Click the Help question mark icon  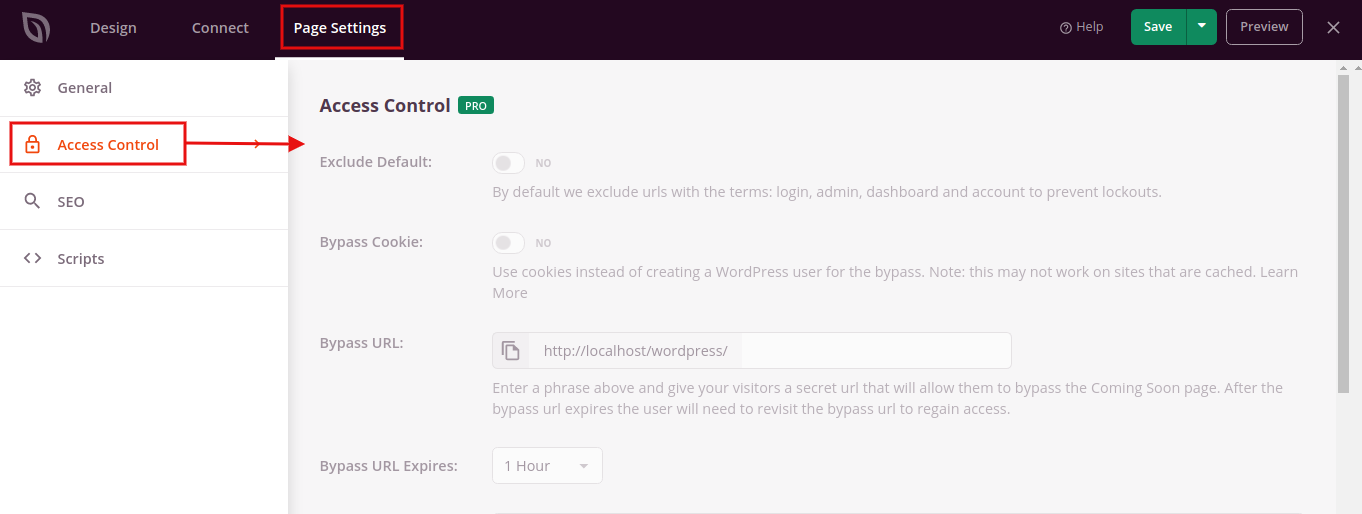pyautogui.click(x=1066, y=28)
